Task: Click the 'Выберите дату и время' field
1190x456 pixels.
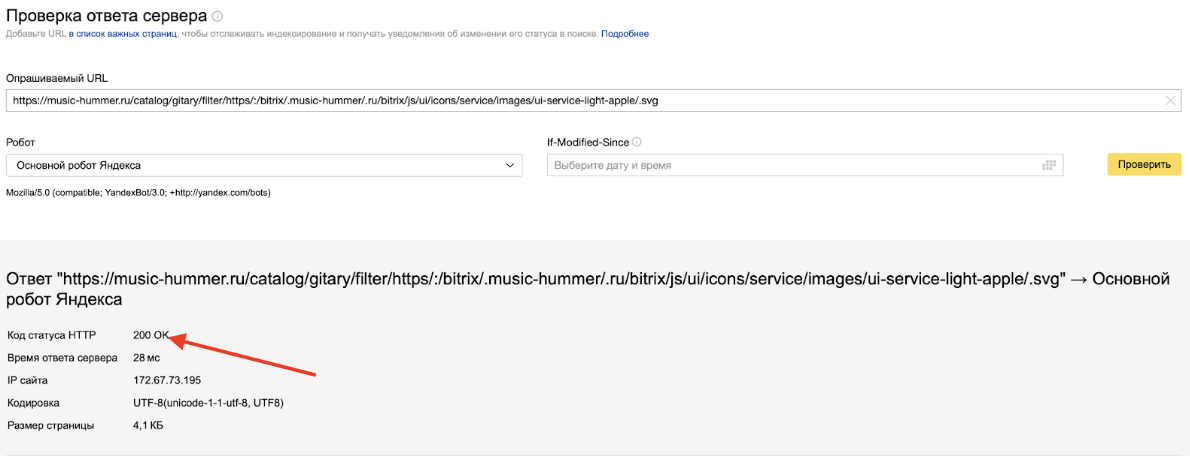Action: tap(790, 165)
